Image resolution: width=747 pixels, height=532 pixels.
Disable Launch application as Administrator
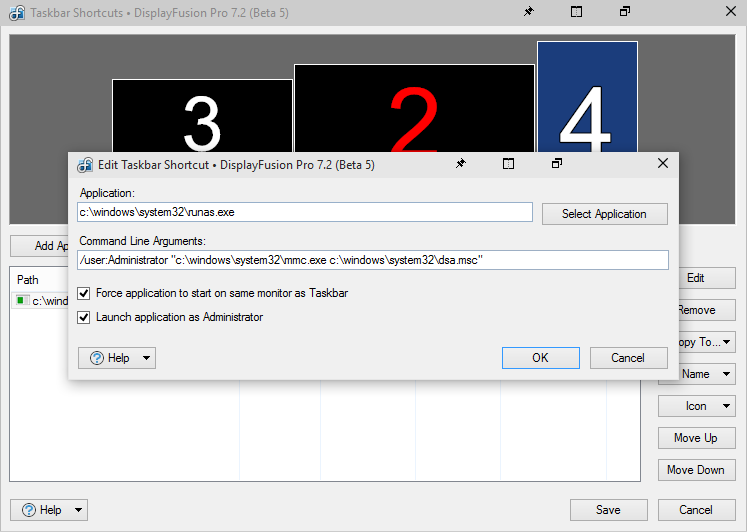pyautogui.click(x=85, y=317)
